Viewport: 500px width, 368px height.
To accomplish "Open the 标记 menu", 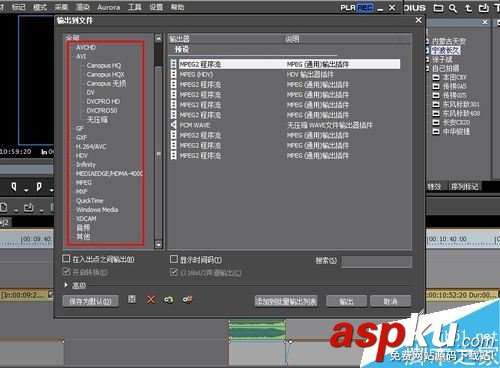I will (18, 7).
